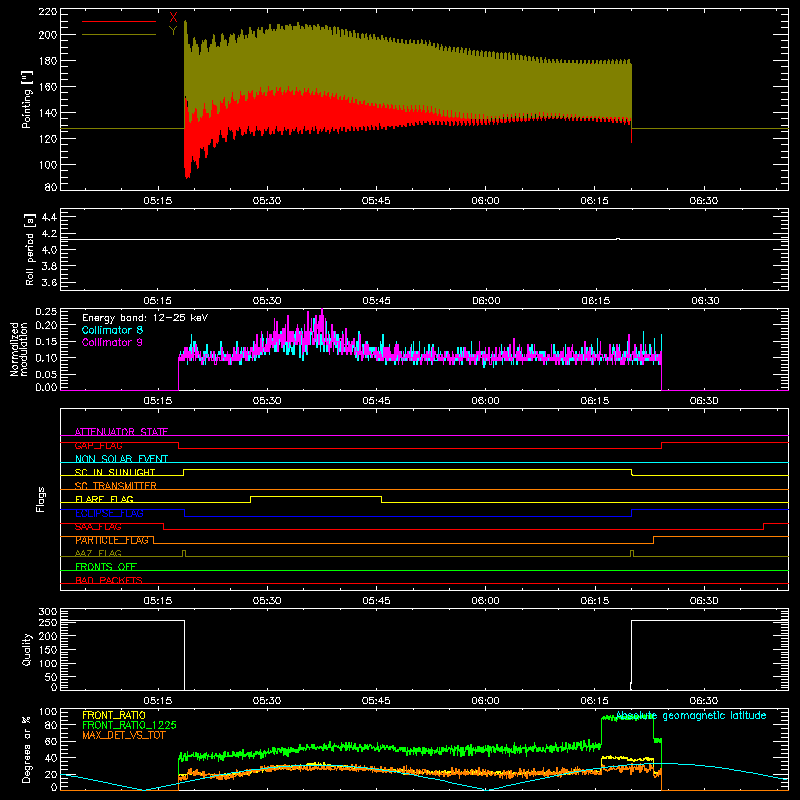Screen dimensions: 800x800
Task: Click the FRONTS_OFF flag label
Action: 106,567
